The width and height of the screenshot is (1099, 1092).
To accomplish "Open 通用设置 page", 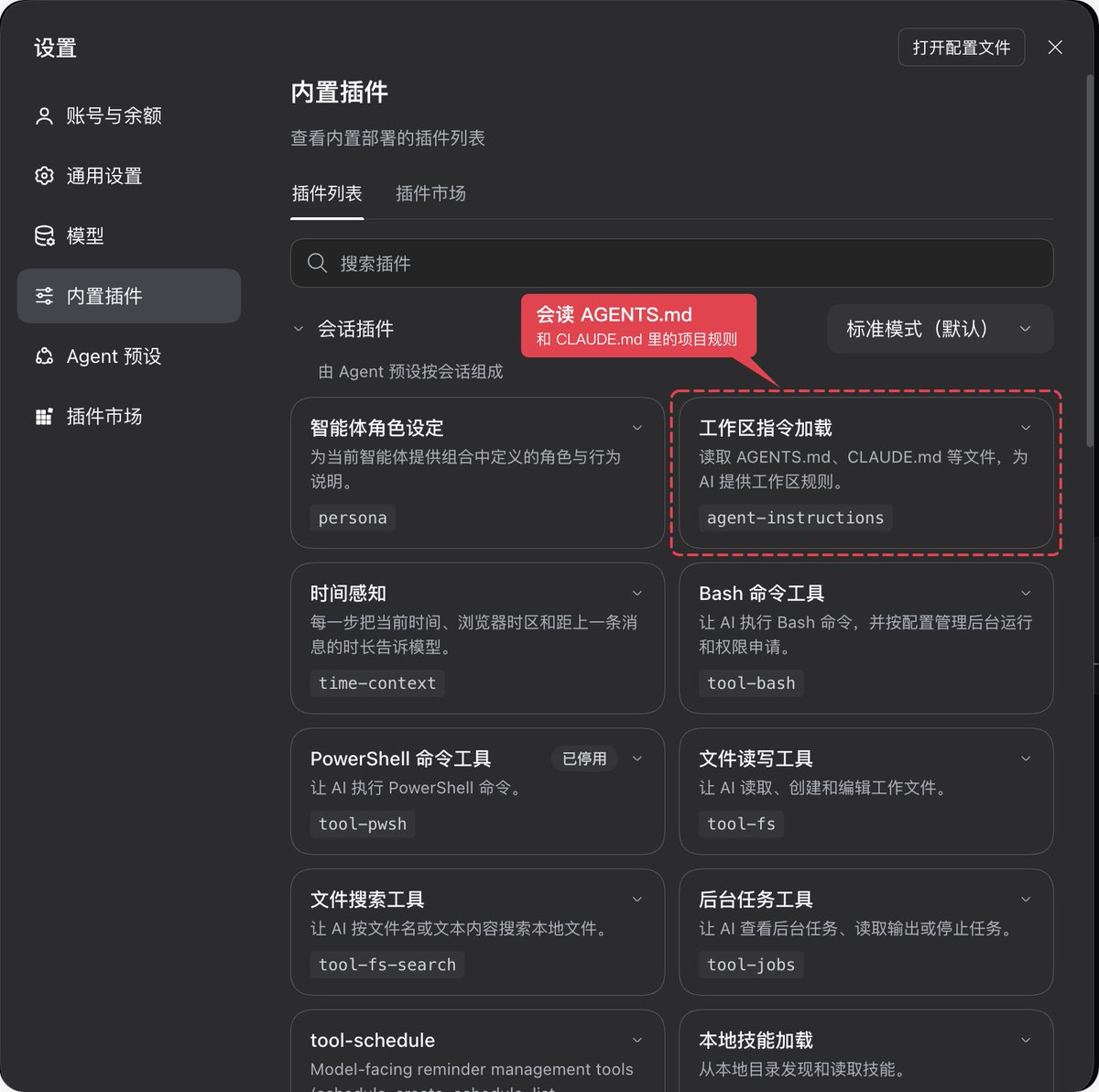I will tap(129, 176).
